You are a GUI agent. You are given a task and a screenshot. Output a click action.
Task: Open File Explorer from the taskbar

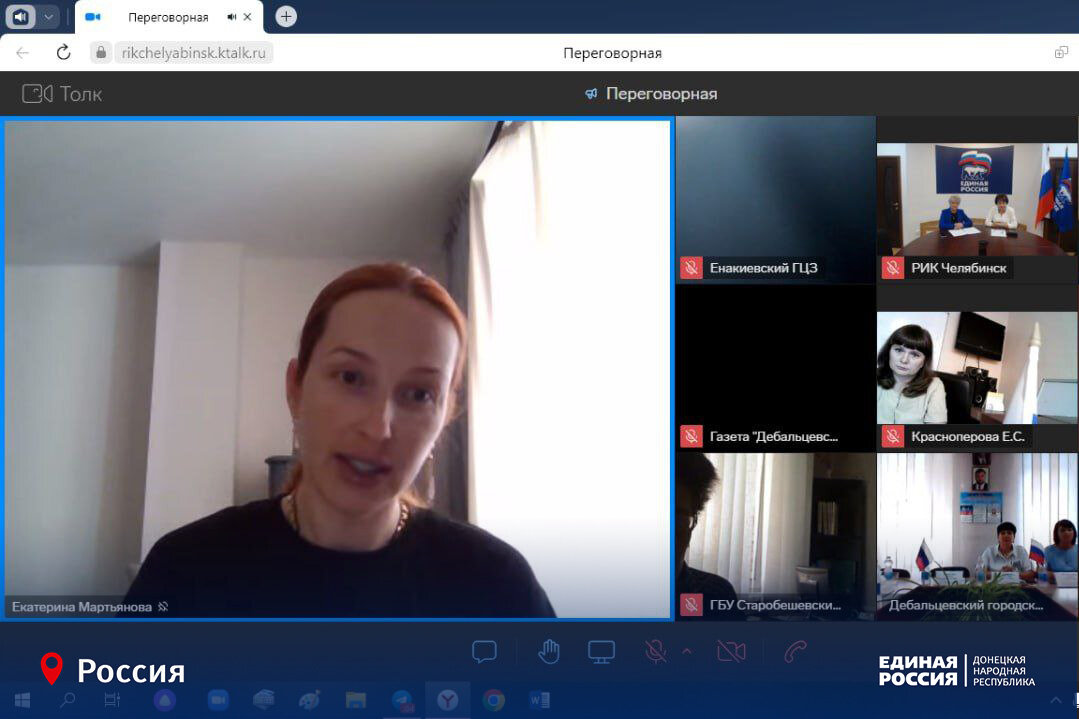pyautogui.click(x=356, y=700)
